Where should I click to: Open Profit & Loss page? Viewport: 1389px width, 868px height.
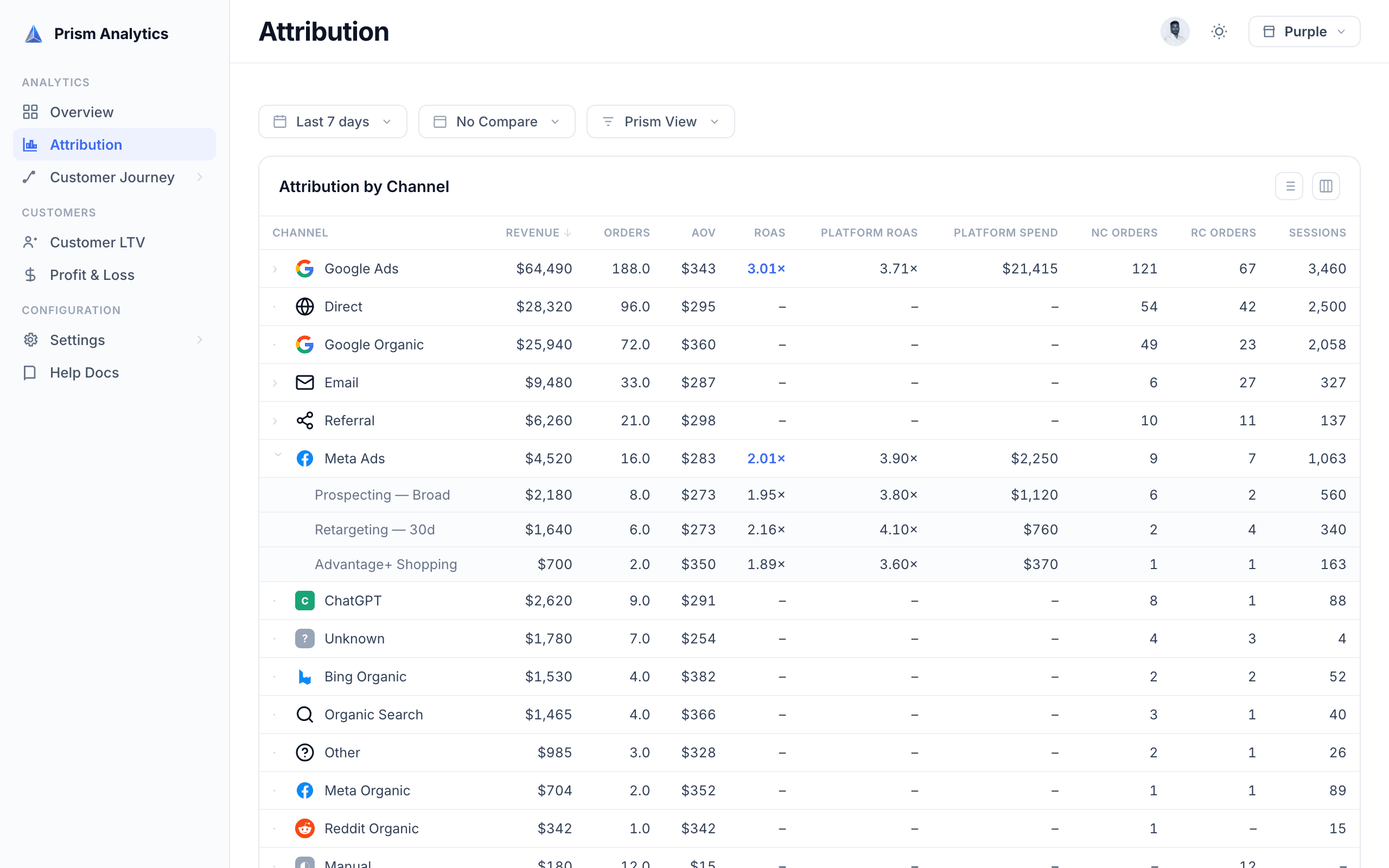tap(114, 275)
